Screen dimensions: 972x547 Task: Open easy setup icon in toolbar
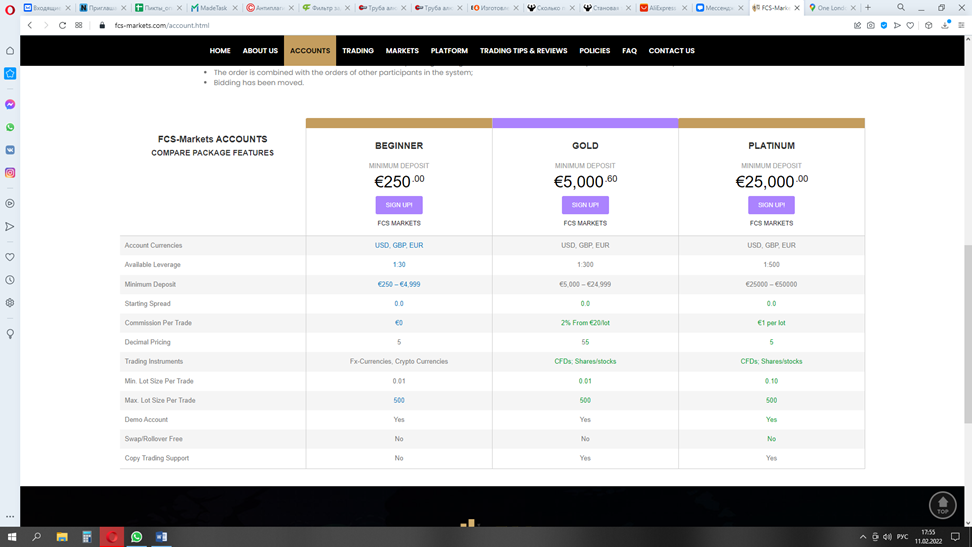click(961, 25)
